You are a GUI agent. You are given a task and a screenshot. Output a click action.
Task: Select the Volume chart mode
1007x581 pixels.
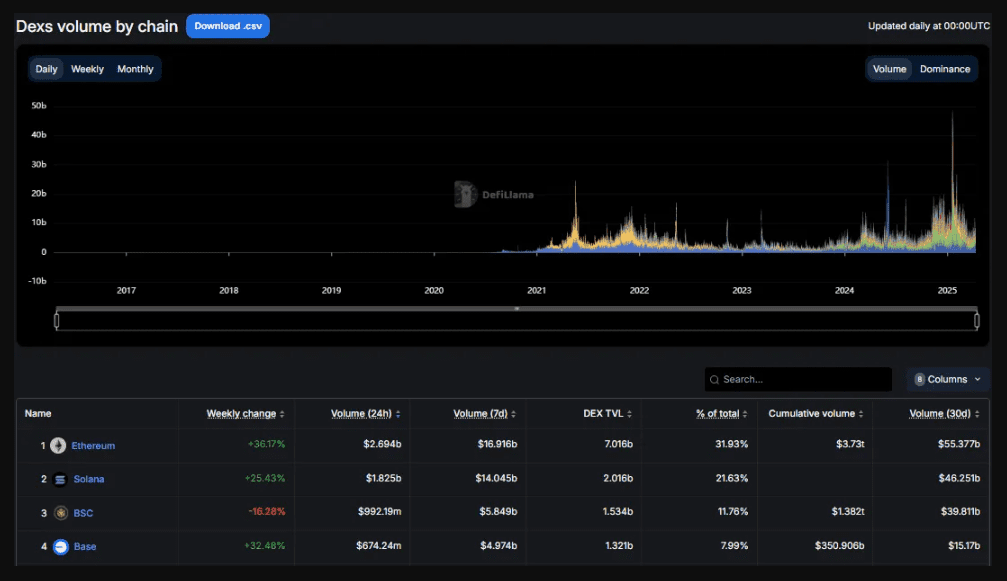pyautogui.click(x=889, y=69)
